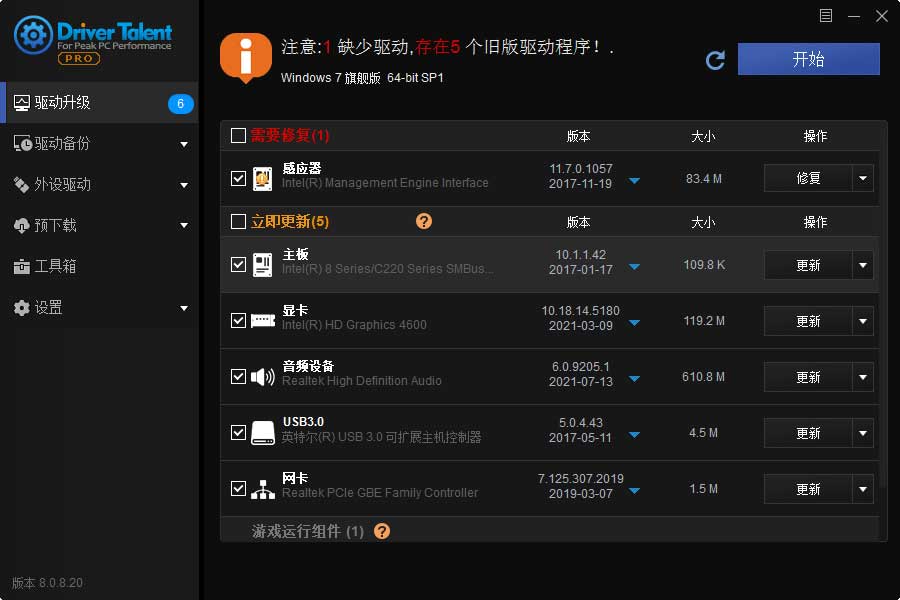Screen dimensions: 900x600
Task: Open version dropdown for 主板 10.1.1.42
Action: point(634,267)
